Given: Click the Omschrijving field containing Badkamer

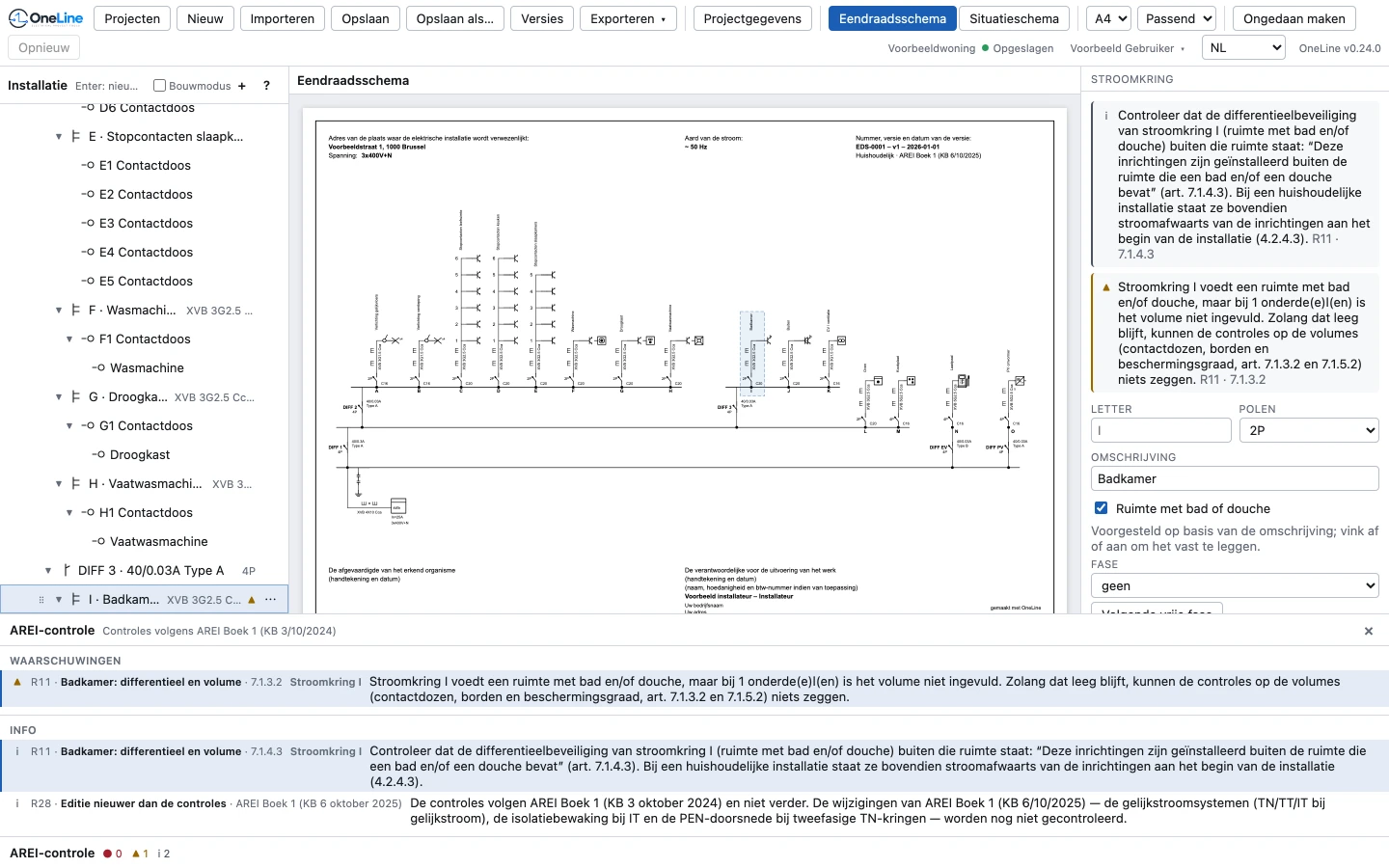Looking at the screenshot, I should click(x=1235, y=478).
